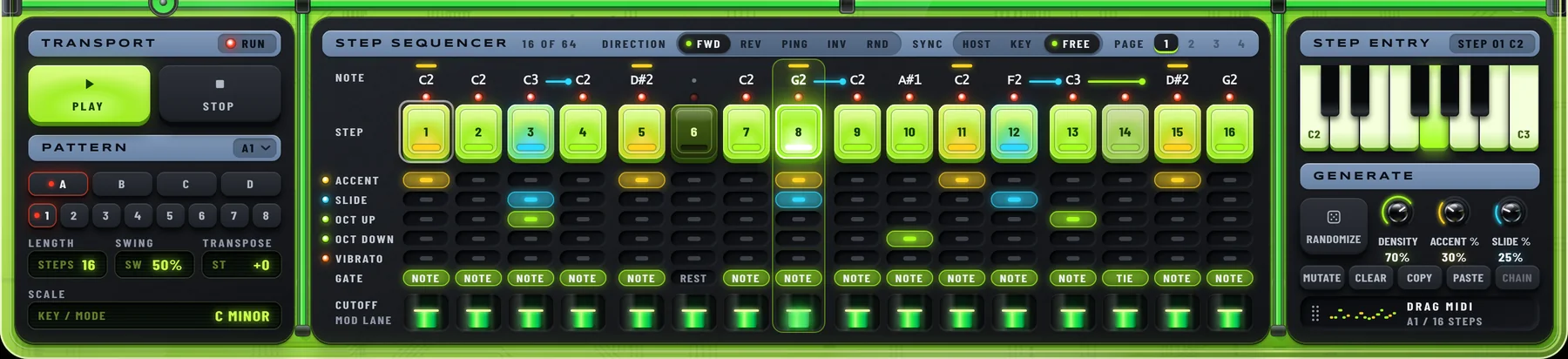This screenshot has width=1568, height=359.
Task: Click the swing SW 50% field
Action: (x=154, y=265)
